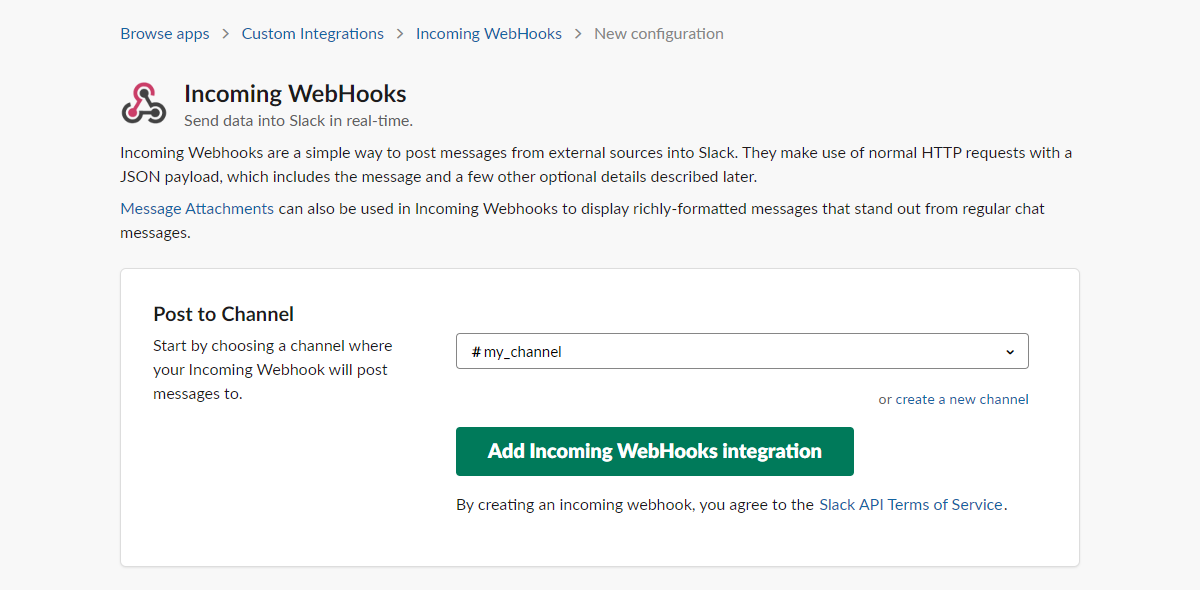1200x590 pixels.
Task: Select the Post to Channel section heading
Action: pos(223,313)
